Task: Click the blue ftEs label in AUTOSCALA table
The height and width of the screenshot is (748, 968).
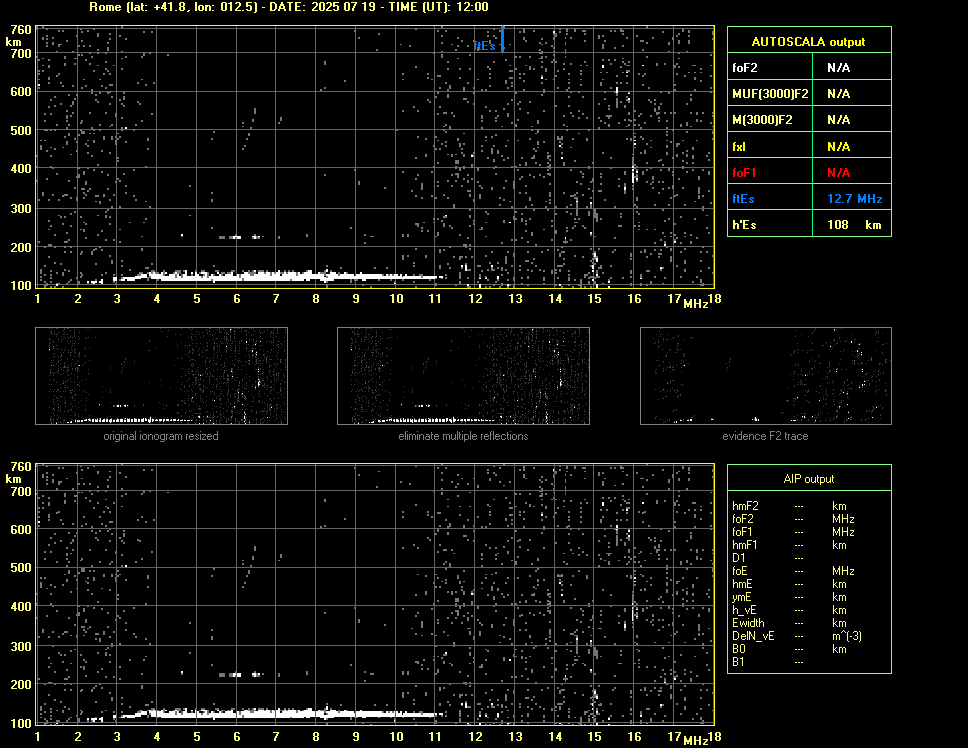Action: pos(743,199)
